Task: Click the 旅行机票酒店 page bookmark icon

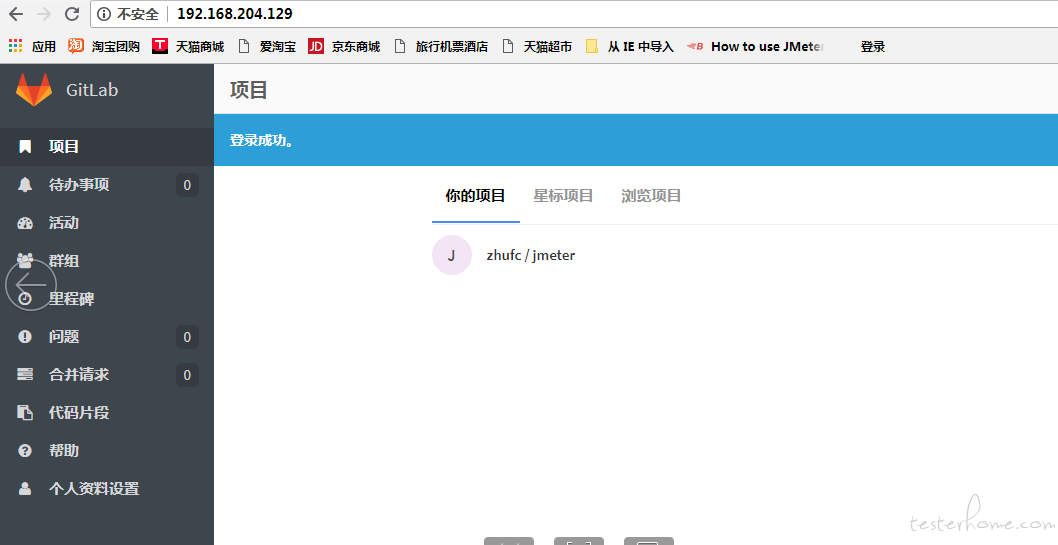Action: 400,46
